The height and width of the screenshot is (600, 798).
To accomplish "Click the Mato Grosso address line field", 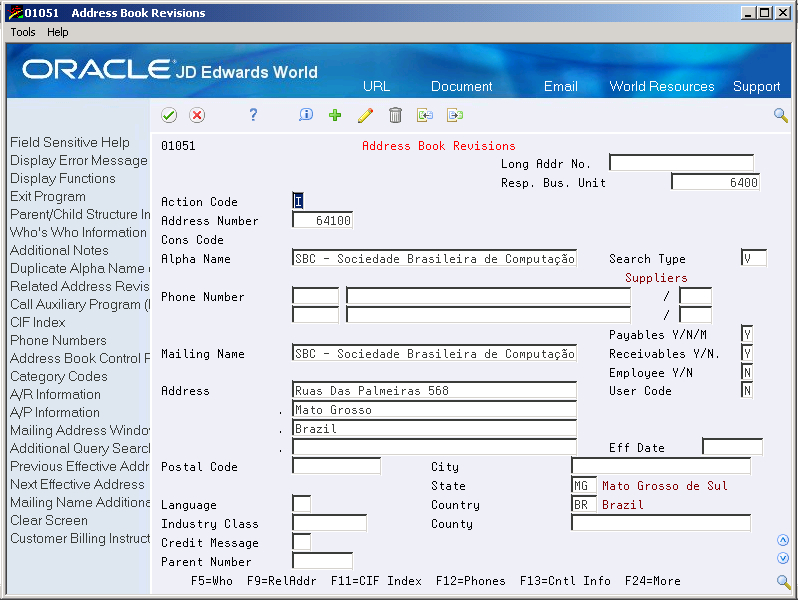I will 435,410.
